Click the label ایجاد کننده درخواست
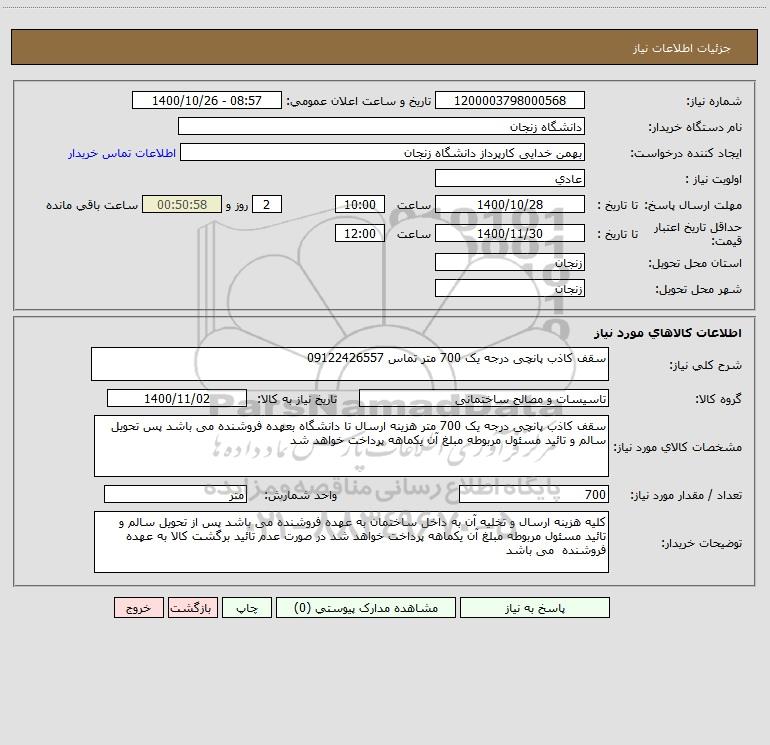 coord(686,153)
